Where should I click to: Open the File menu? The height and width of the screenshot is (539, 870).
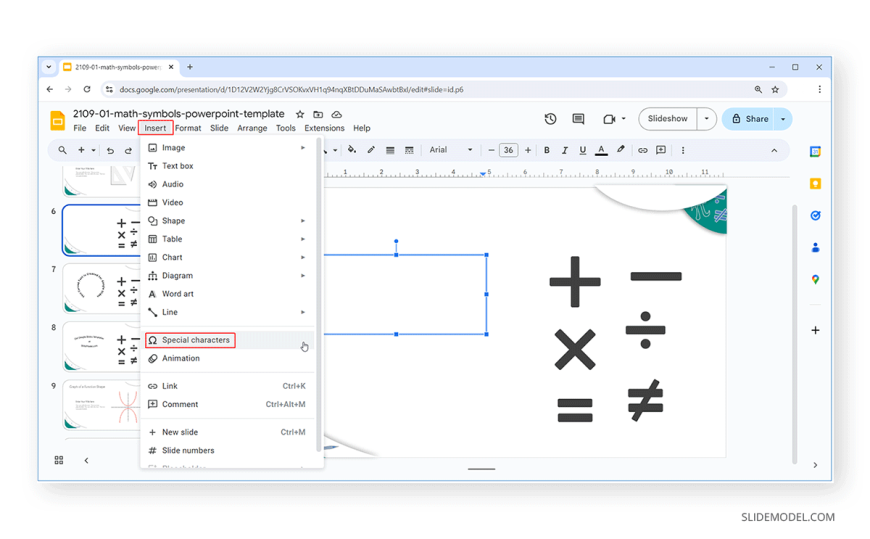pyautogui.click(x=80, y=128)
